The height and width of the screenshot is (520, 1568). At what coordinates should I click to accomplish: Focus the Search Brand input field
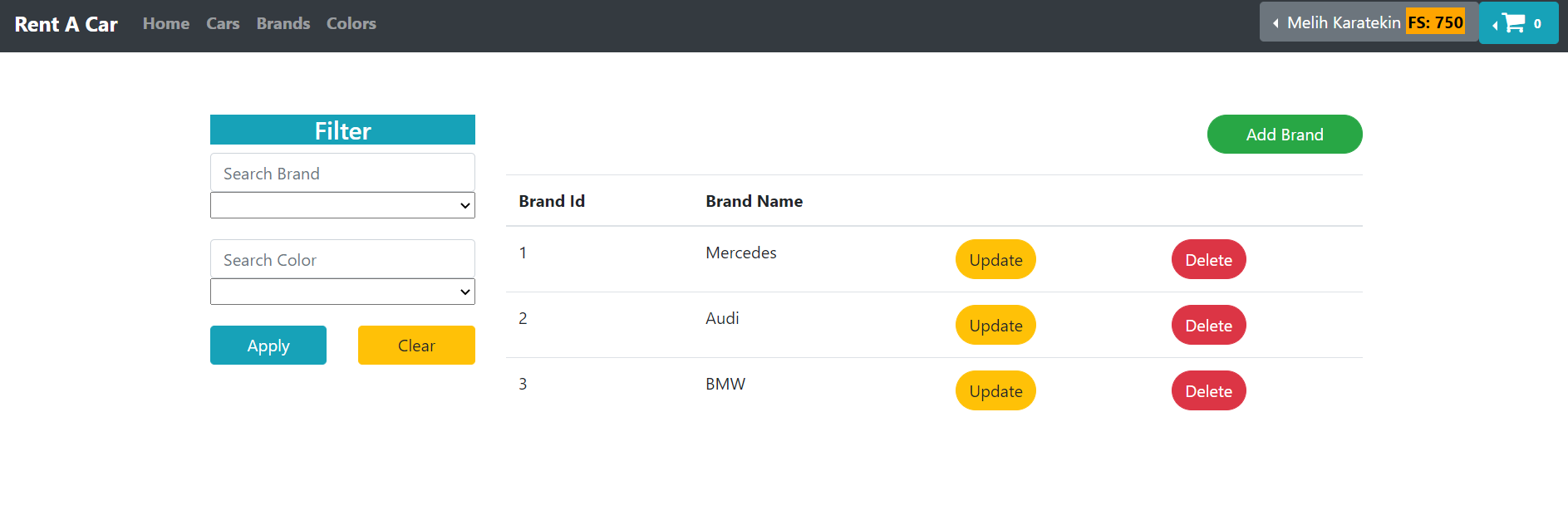342,174
